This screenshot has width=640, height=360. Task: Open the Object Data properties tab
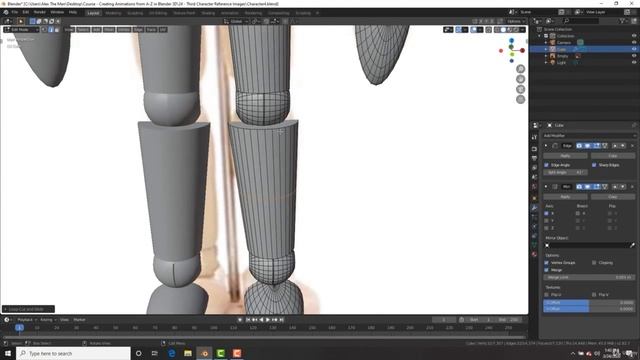pyautogui.click(x=534, y=245)
